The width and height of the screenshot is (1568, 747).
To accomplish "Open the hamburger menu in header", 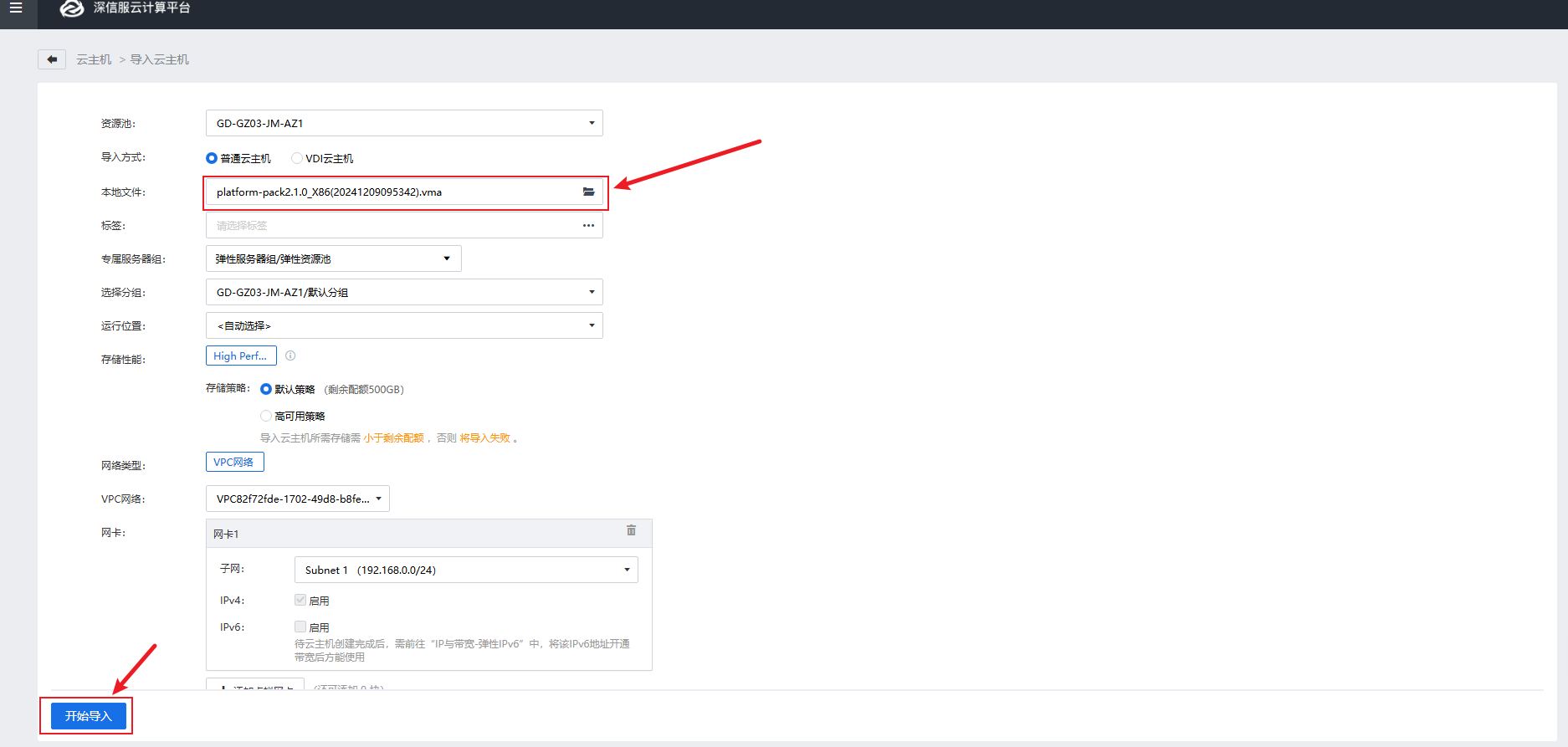I will 16,8.
